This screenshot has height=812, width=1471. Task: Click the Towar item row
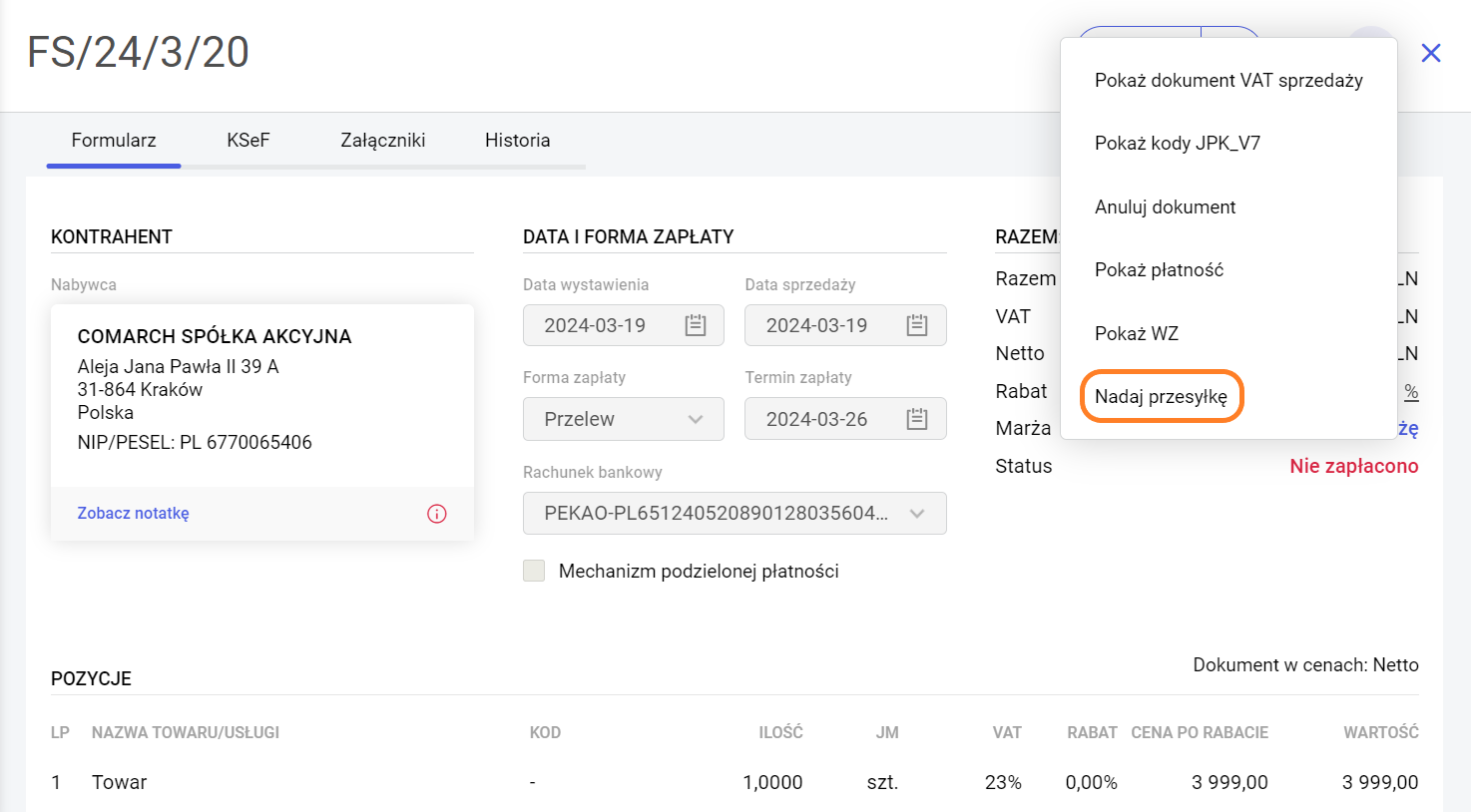(x=120, y=782)
